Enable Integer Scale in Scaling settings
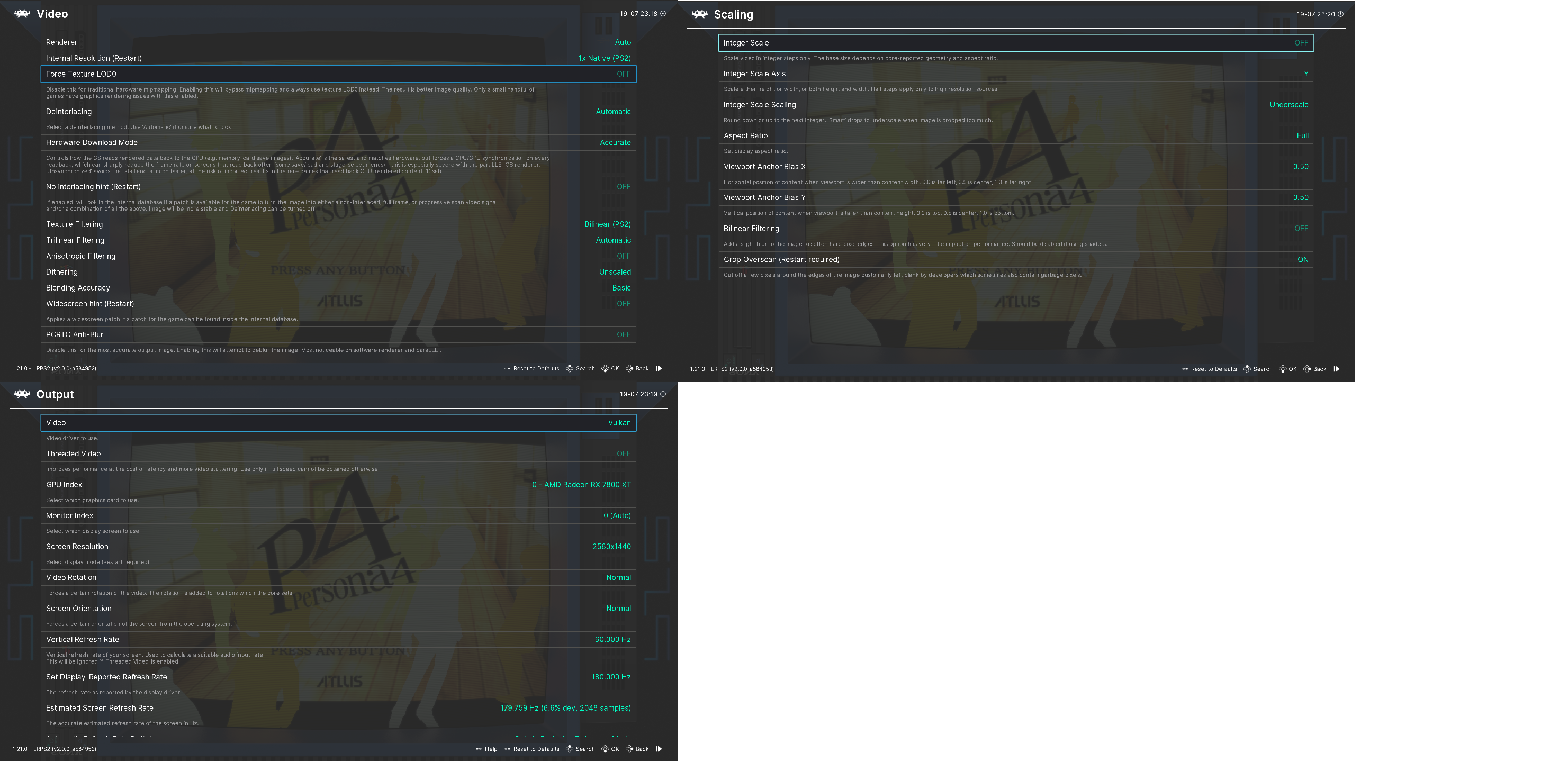The width and height of the screenshot is (1568, 762). point(1016,43)
